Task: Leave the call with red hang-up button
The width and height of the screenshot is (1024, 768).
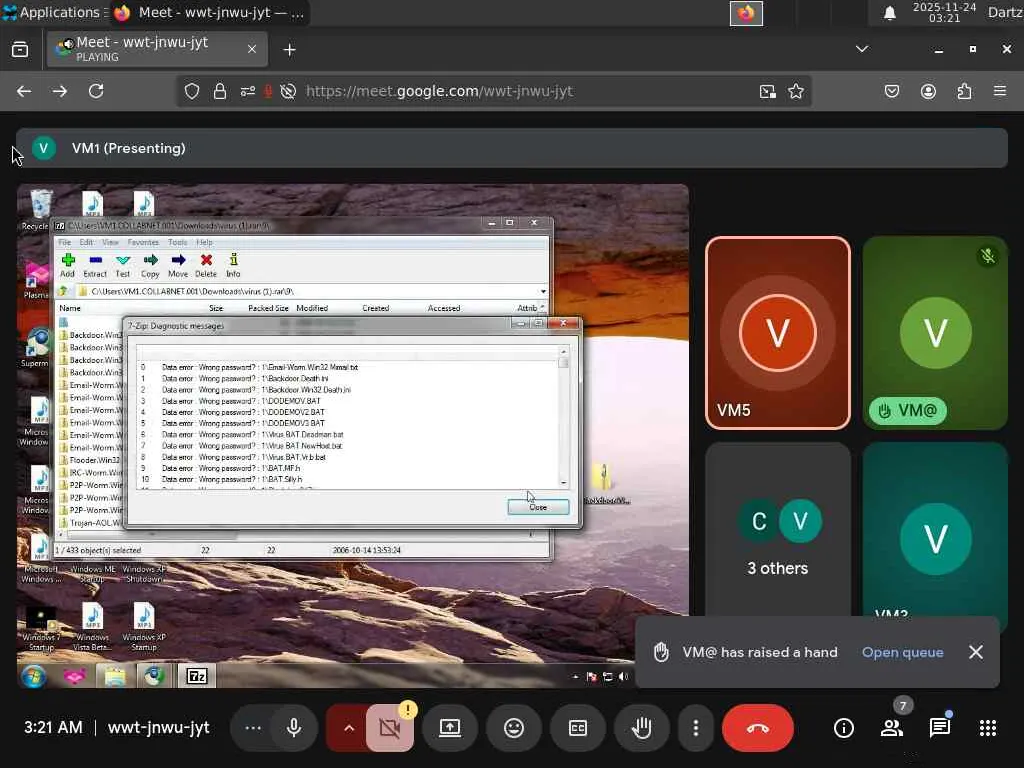Action: click(758, 728)
